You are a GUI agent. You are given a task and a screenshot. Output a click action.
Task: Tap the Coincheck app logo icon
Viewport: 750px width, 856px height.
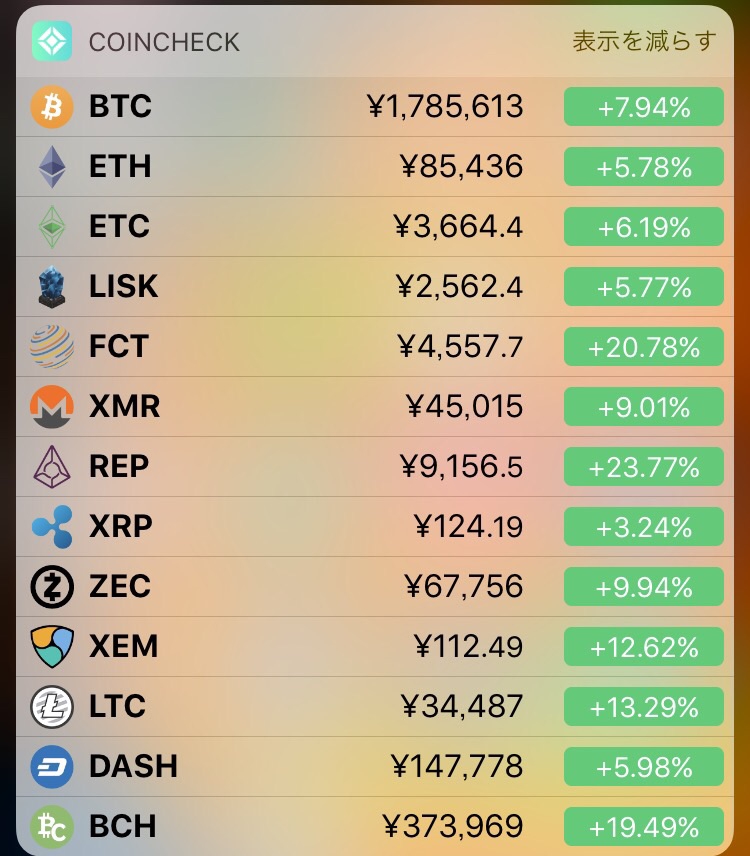(x=52, y=41)
